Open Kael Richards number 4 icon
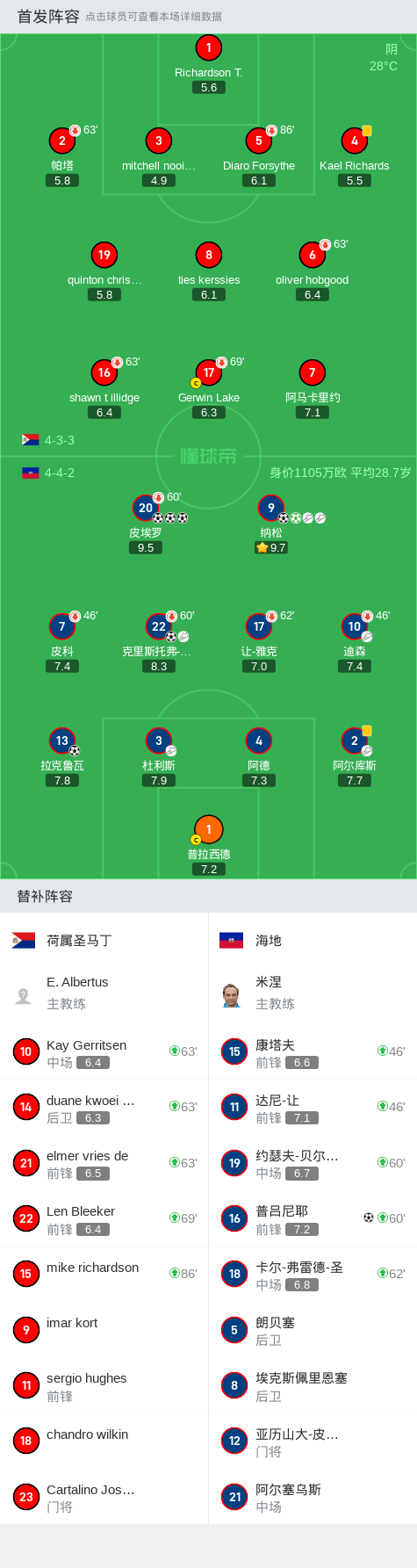 tap(354, 141)
